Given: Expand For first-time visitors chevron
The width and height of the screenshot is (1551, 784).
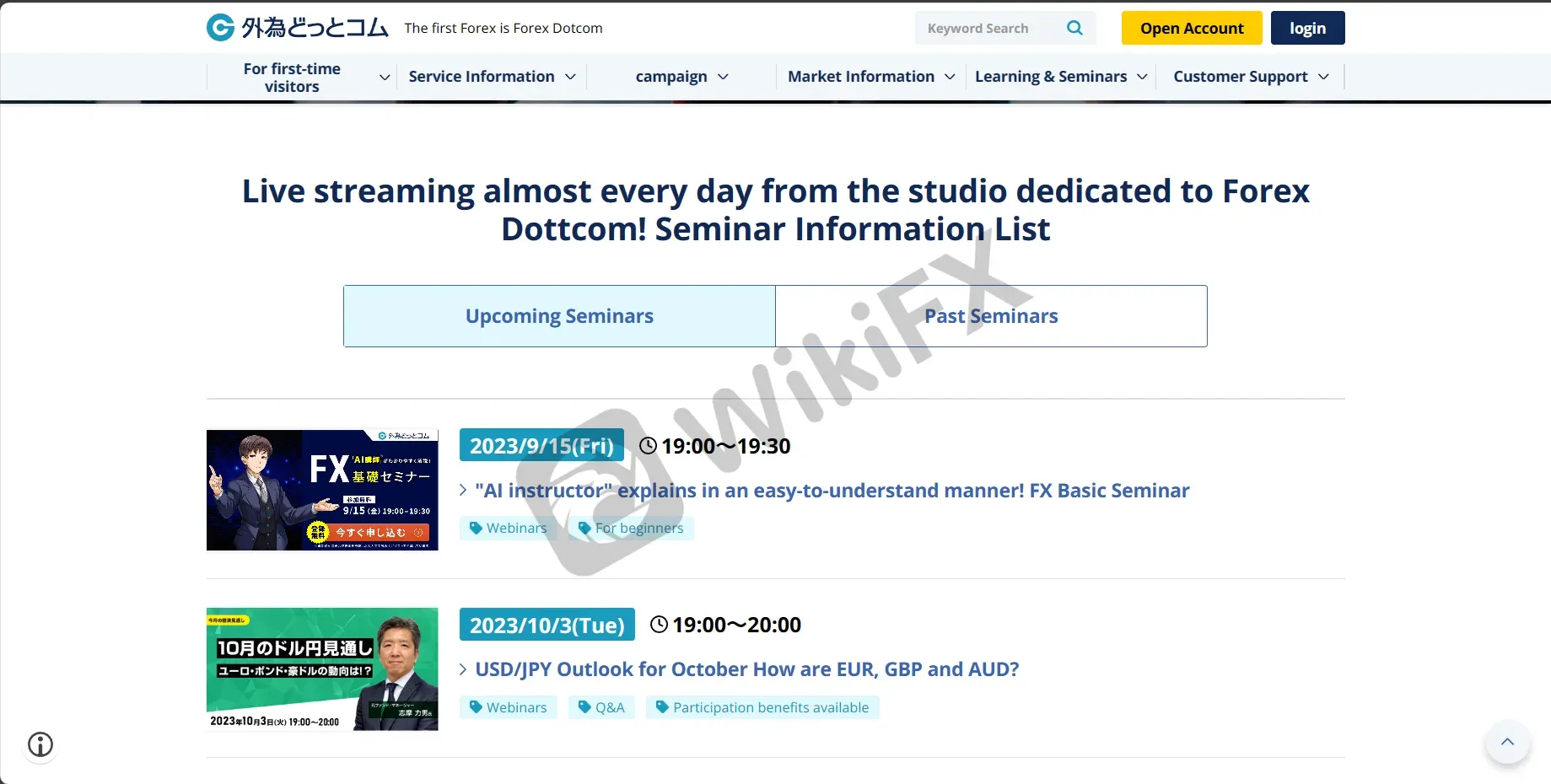Looking at the screenshot, I should [x=385, y=77].
